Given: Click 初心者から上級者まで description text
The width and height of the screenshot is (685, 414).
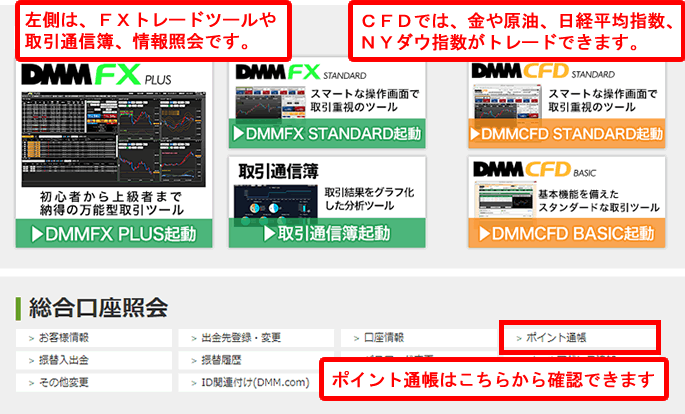Looking at the screenshot, I should 111,197.
